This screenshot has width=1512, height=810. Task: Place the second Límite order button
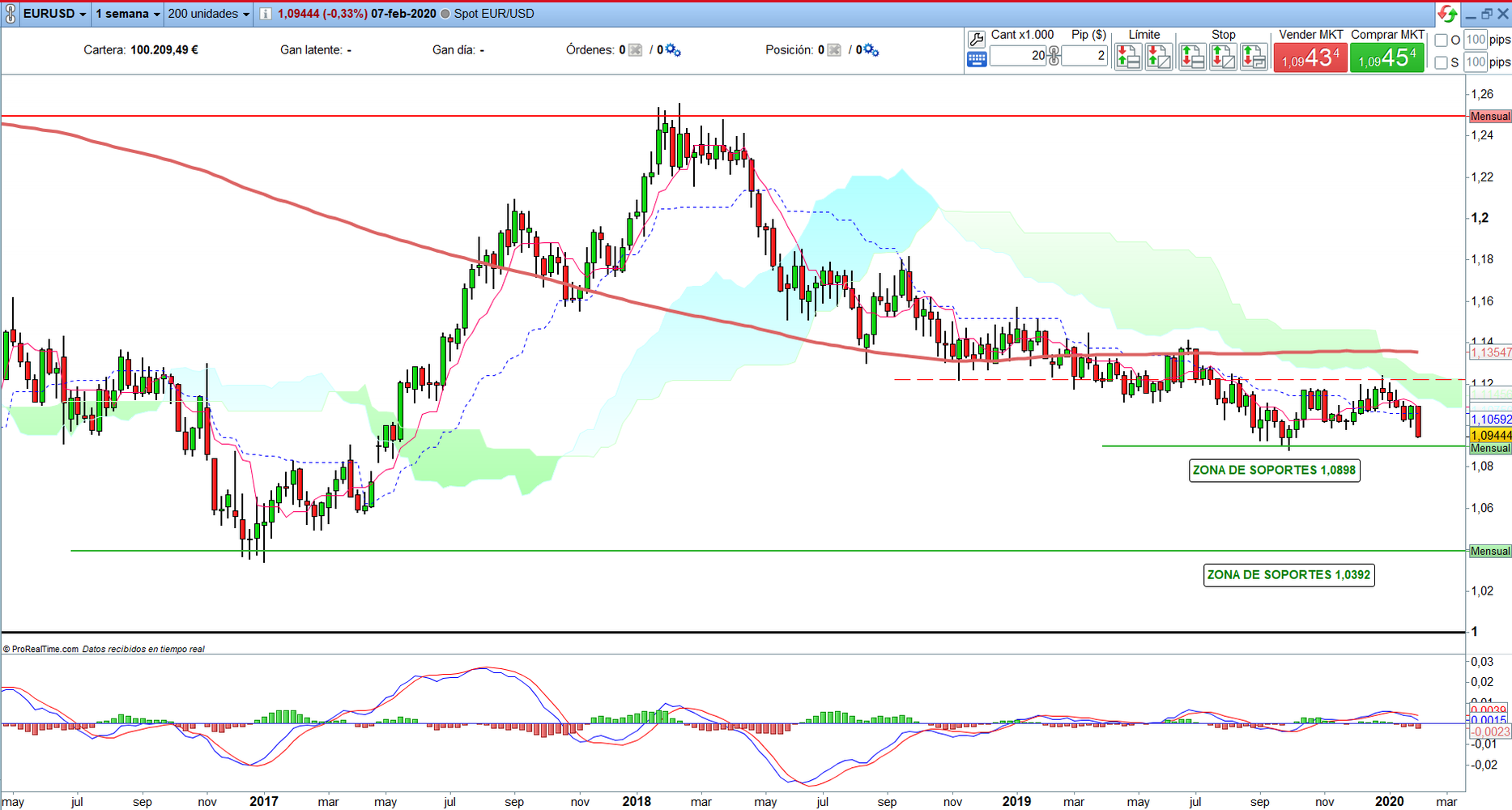pos(1159,57)
